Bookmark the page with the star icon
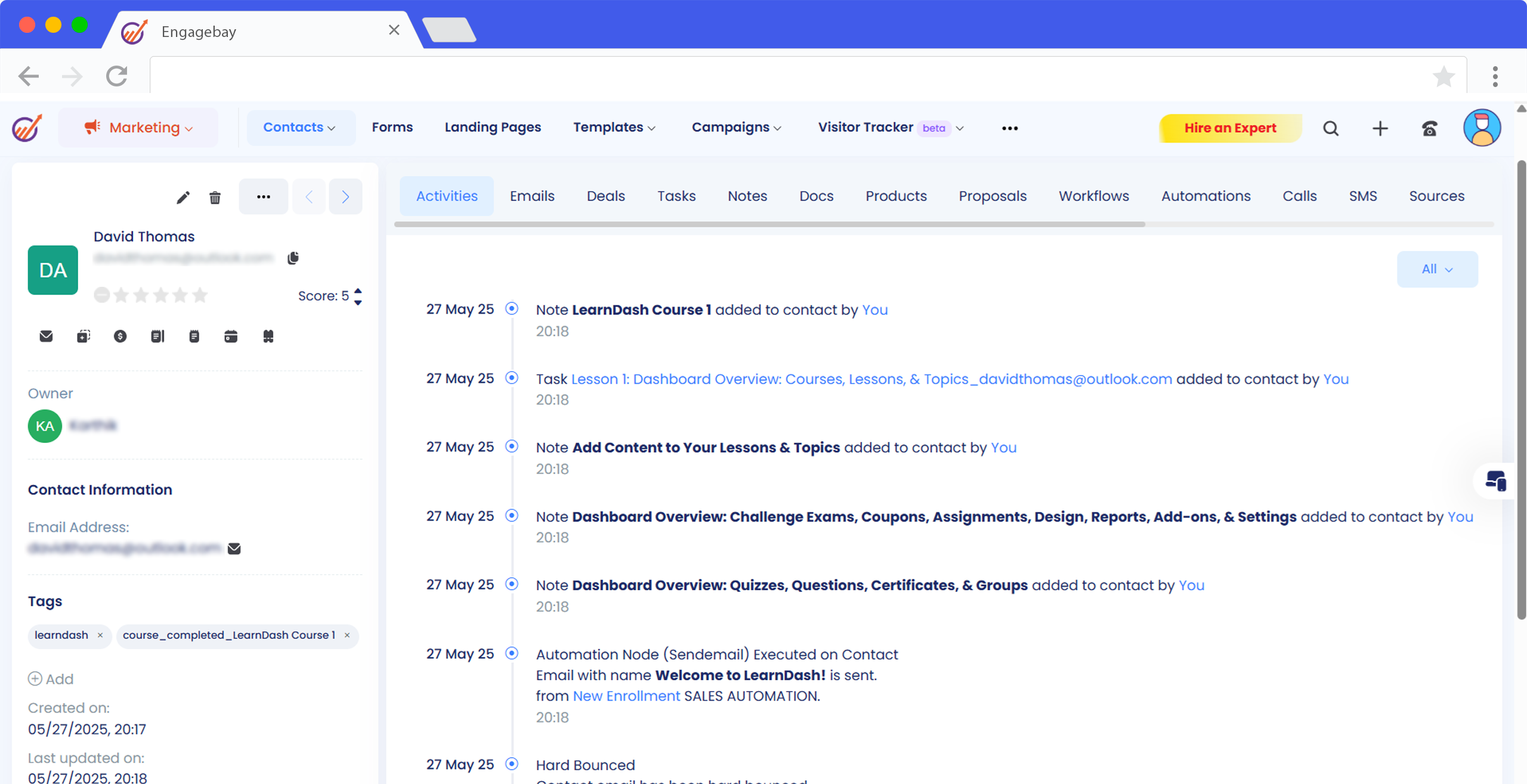Viewport: 1527px width, 784px height. pyautogui.click(x=1443, y=76)
